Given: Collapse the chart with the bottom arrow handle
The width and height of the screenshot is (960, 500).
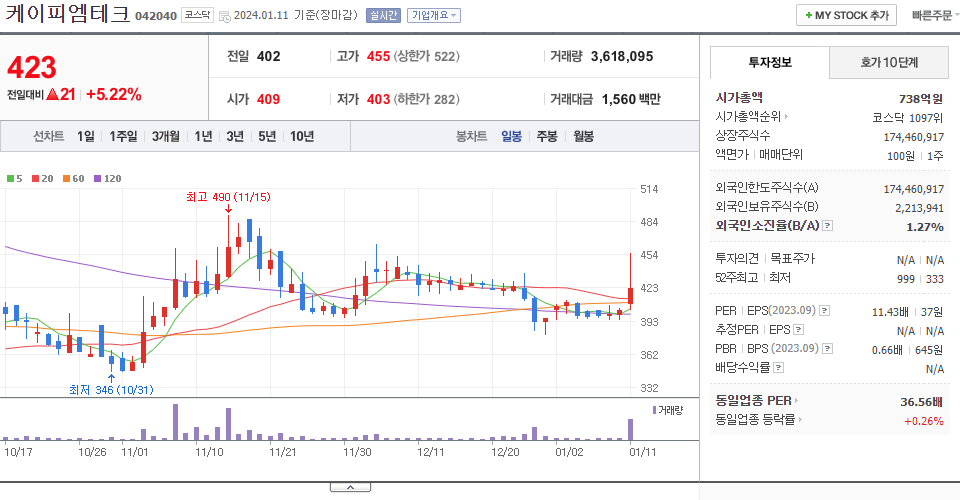Looking at the screenshot, I should (350, 487).
